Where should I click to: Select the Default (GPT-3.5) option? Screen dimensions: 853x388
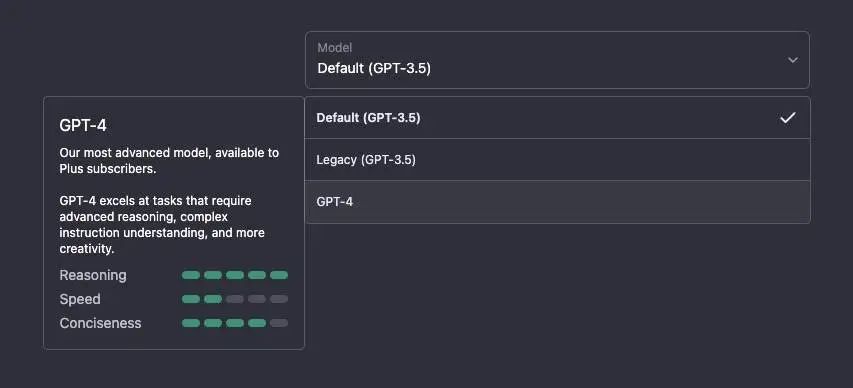tap(557, 118)
